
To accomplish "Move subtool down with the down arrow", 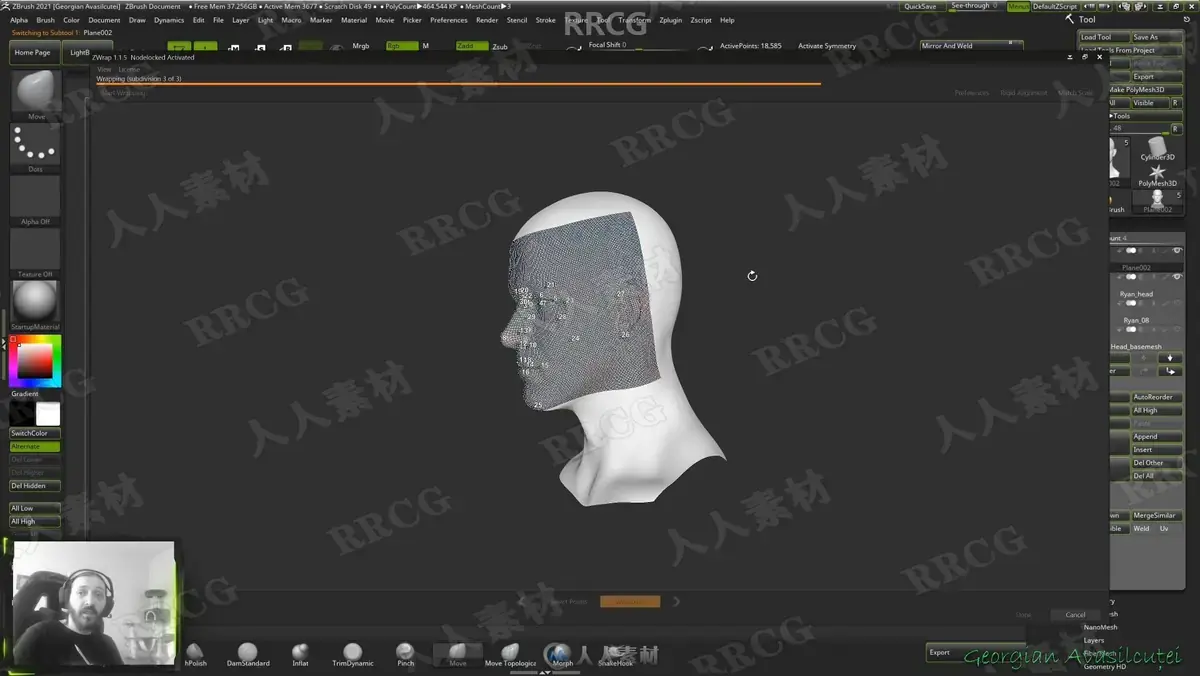I will tap(1169, 358).
